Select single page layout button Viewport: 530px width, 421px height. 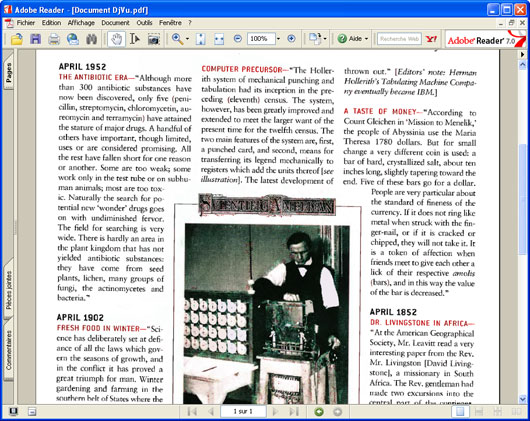pyautogui.click(x=460, y=412)
